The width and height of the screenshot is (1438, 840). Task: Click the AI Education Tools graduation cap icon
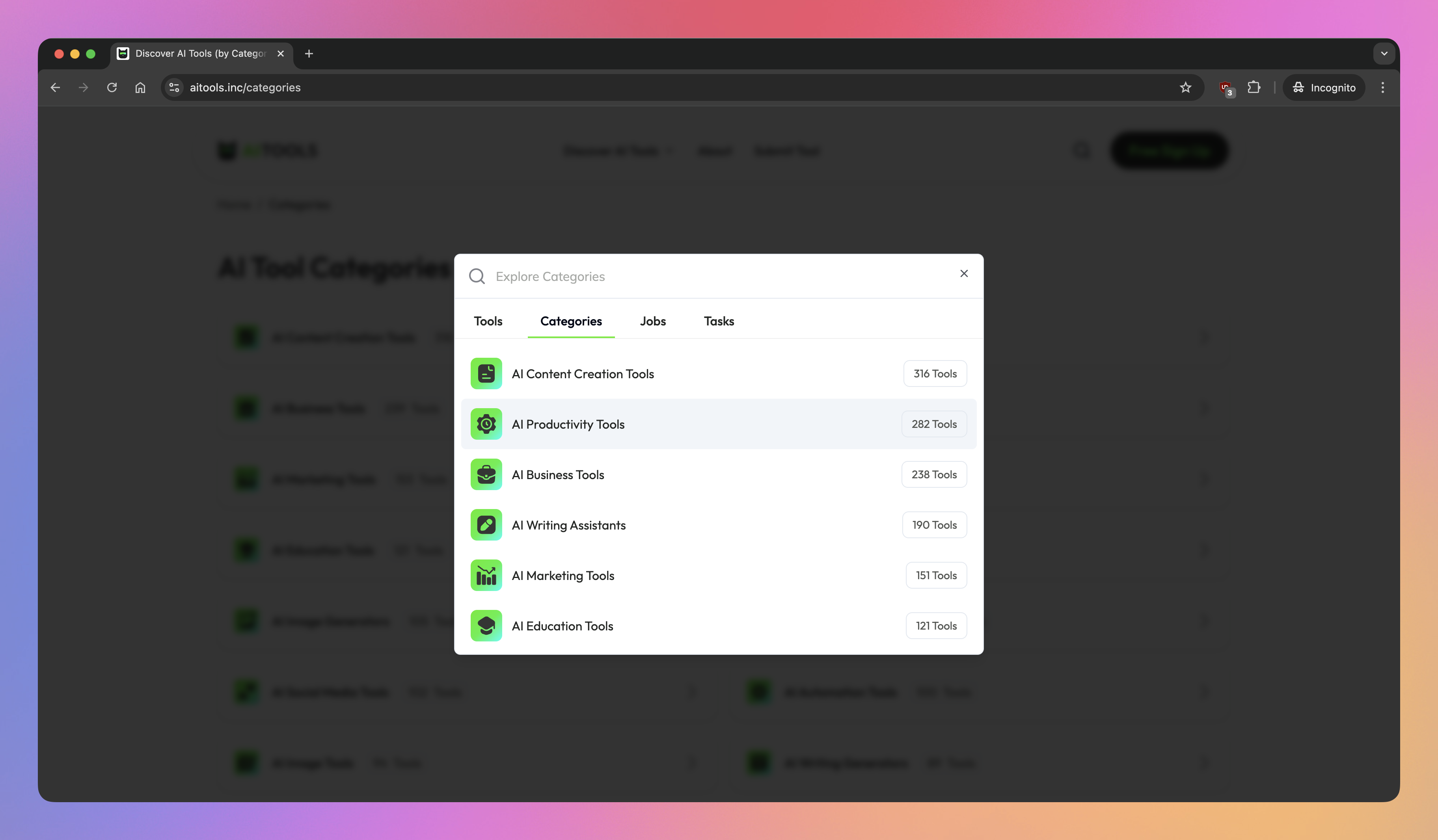pyautogui.click(x=486, y=626)
